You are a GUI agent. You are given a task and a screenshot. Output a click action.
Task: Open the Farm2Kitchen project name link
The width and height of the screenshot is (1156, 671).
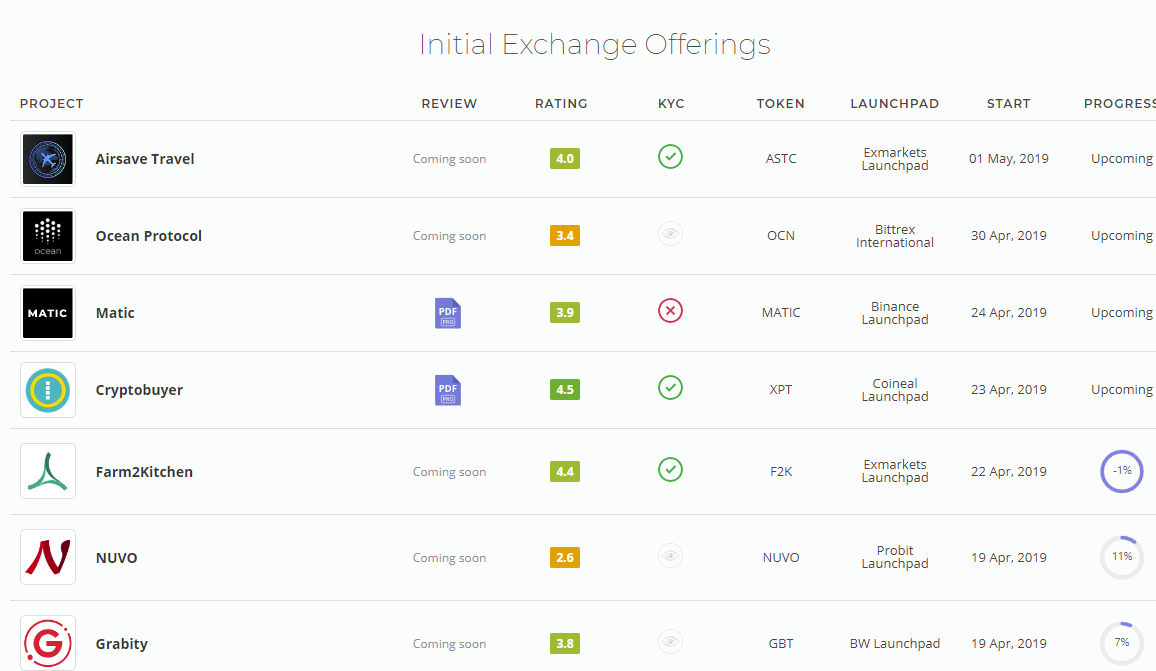click(144, 472)
